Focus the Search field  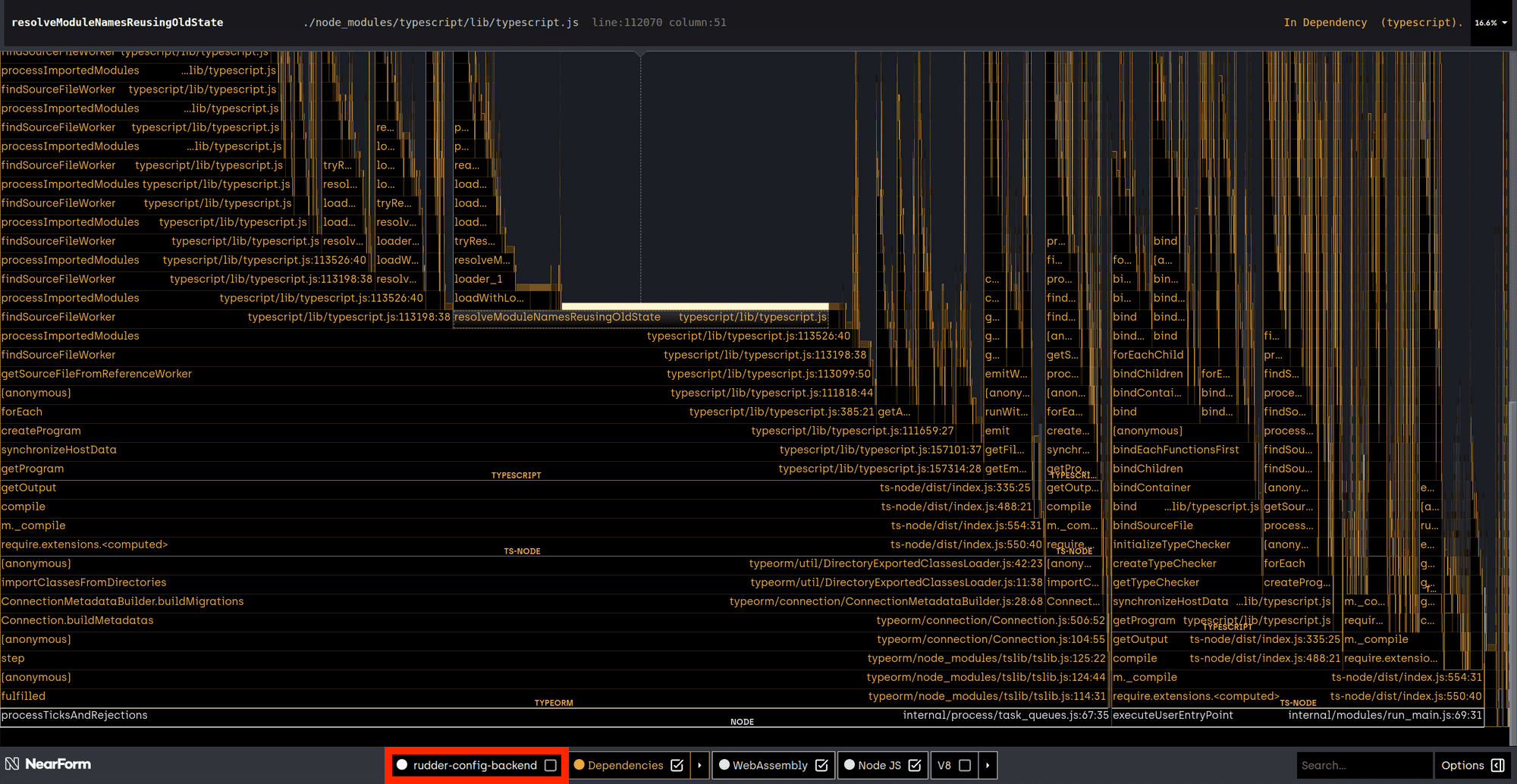click(1364, 765)
